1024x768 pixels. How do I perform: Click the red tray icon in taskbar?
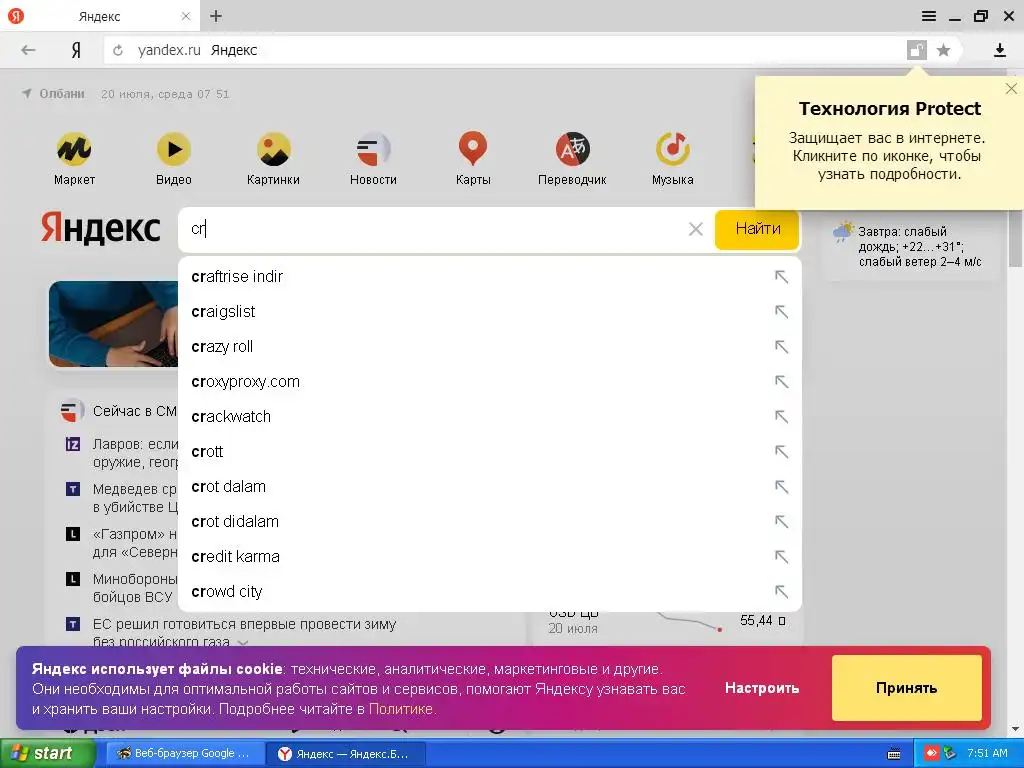click(x=931, y=754)
